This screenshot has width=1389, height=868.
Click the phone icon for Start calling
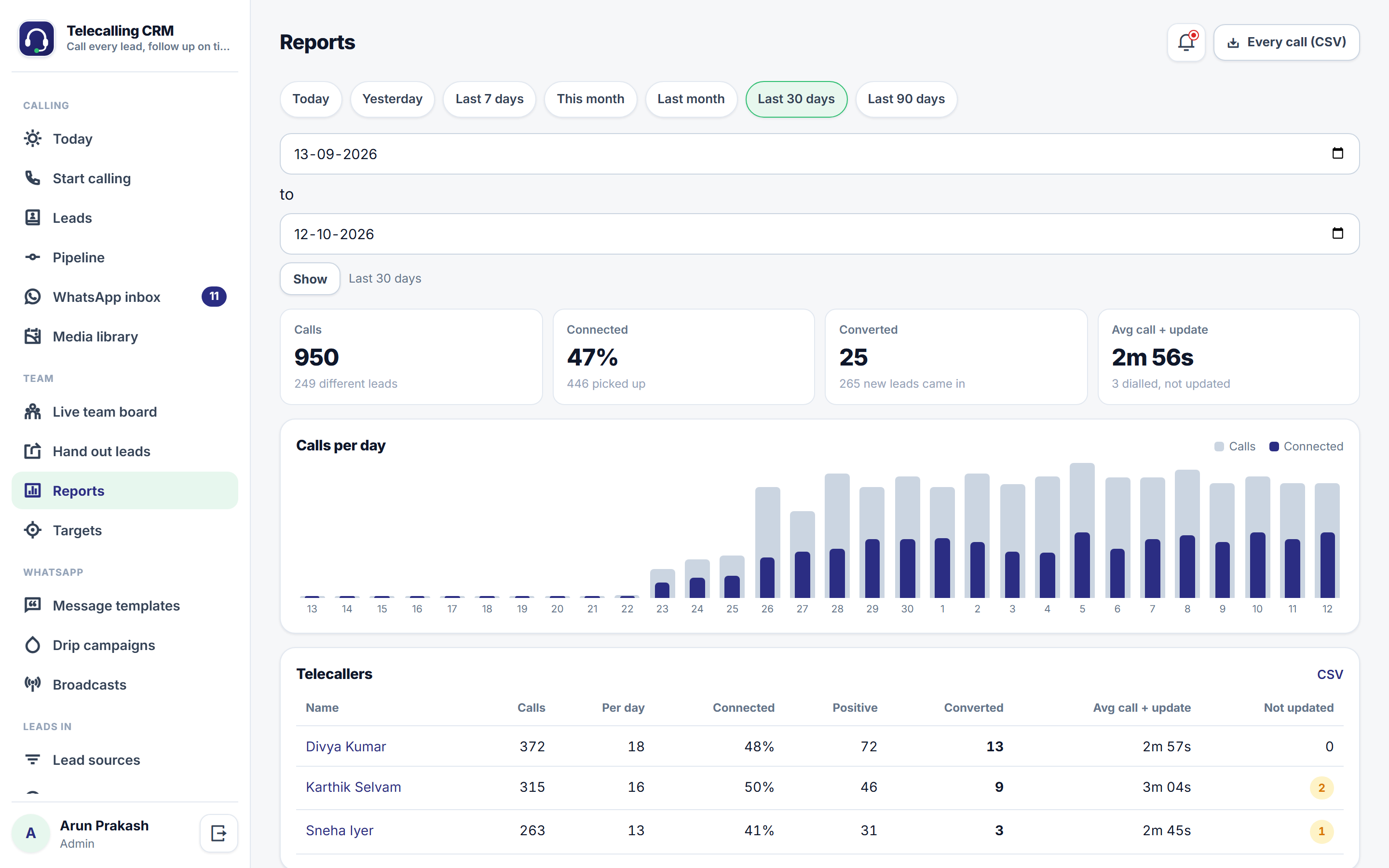pyautogui.click(x=33, y=178)
